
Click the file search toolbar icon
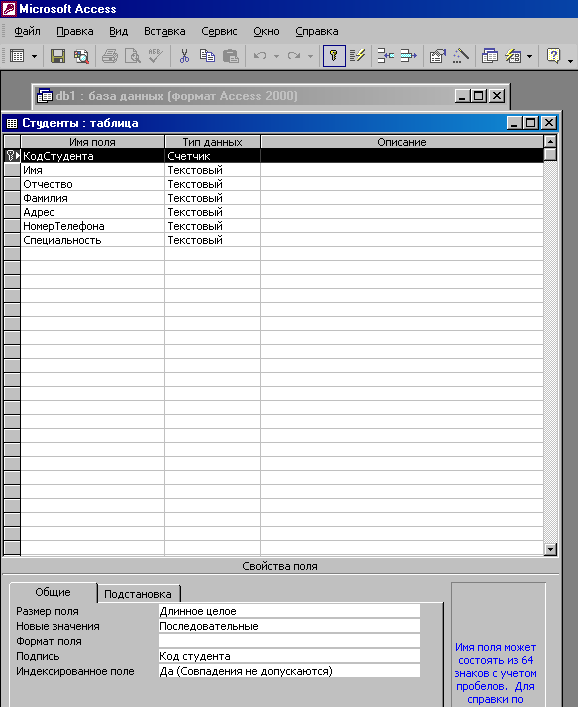pyautogui.click(x=81, y=56)
